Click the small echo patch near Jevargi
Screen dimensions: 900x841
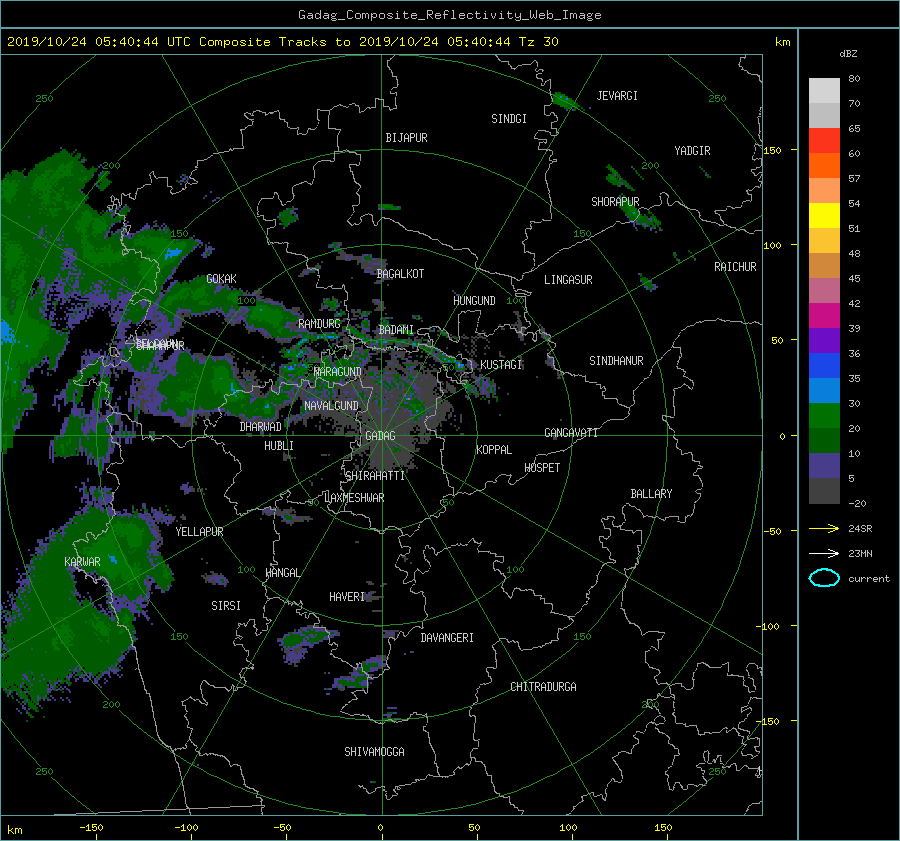[x=566, y=101]
